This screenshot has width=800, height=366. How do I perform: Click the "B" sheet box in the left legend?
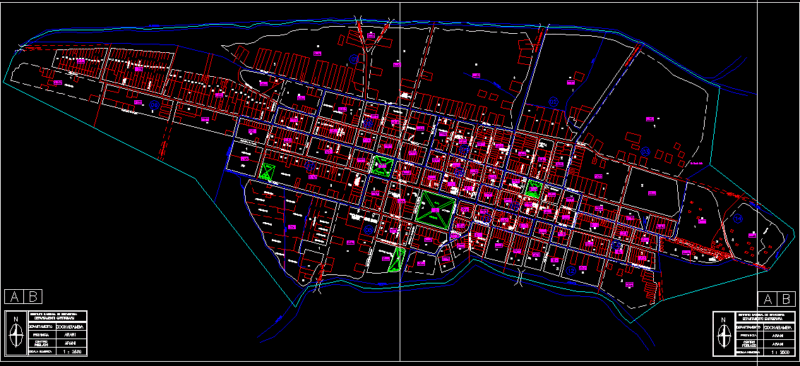tap(33, 297)
